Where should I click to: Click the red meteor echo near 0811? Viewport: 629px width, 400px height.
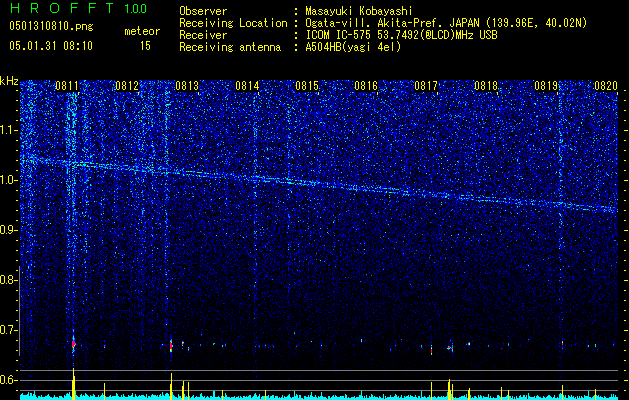tap(73, 343)
